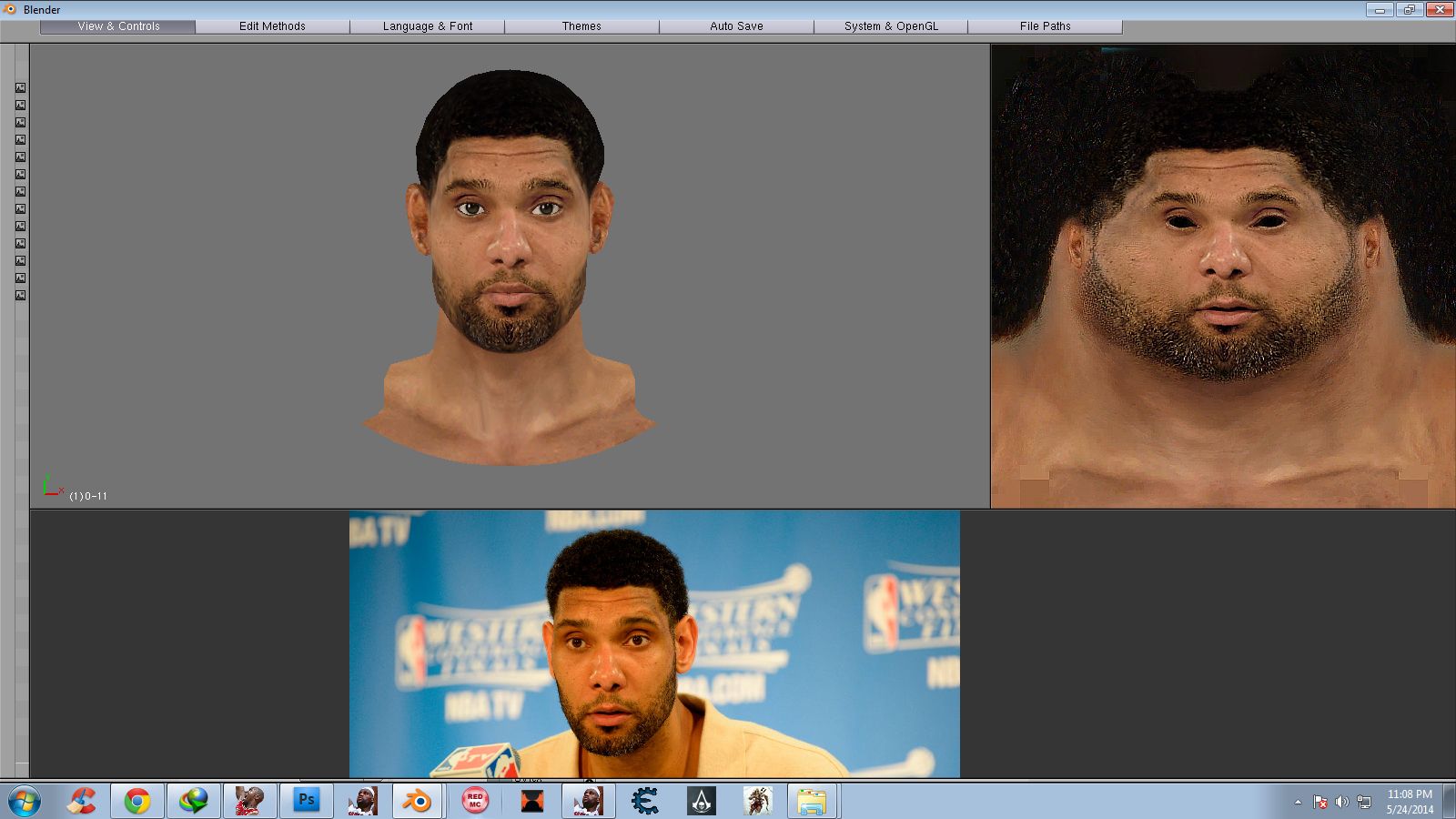
Task: Switch to the Edit Methods tab
Action: point(272,26)
